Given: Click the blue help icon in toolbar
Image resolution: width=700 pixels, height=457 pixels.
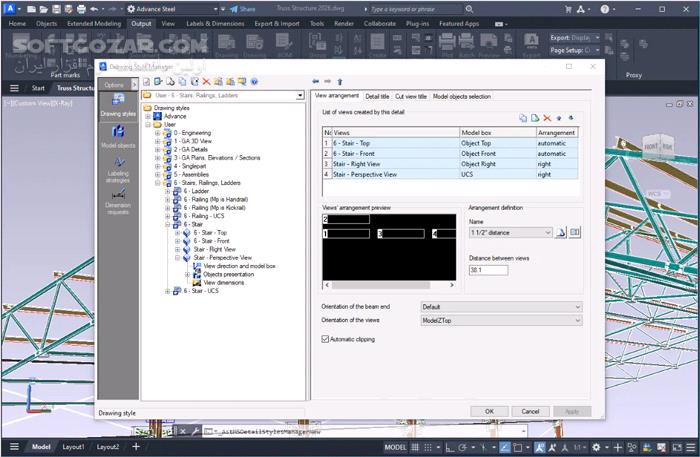Looking at the screenshot, I should pyautogui.click(x=255, y=81).
